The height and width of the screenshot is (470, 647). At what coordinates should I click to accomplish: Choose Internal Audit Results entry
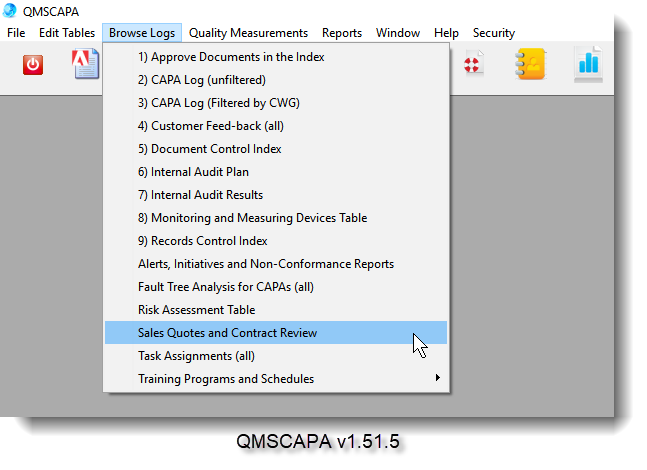click(200, 195)
